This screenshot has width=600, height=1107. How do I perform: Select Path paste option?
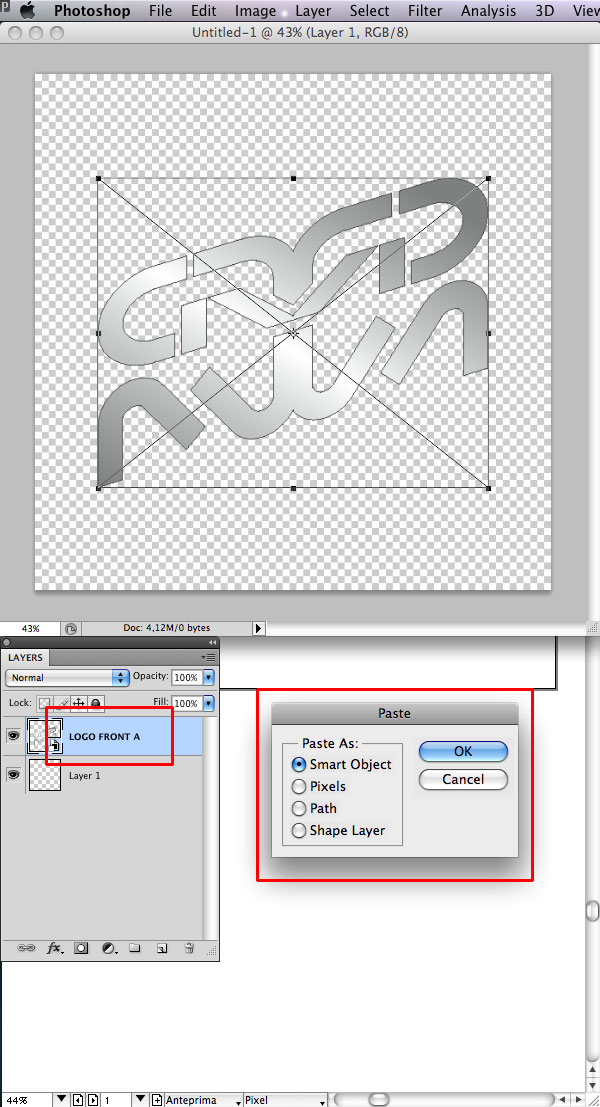(314, 808)
